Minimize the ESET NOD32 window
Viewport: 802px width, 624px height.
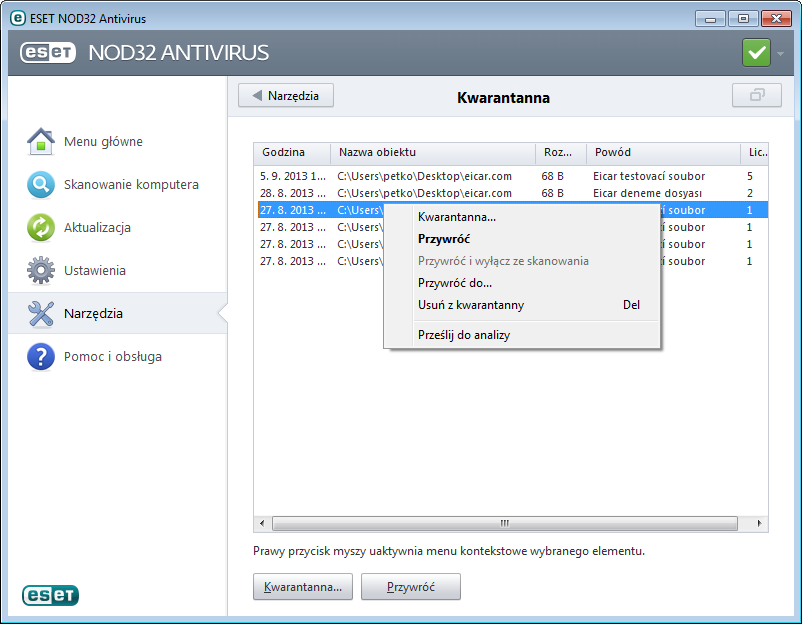tap(710, 19)
